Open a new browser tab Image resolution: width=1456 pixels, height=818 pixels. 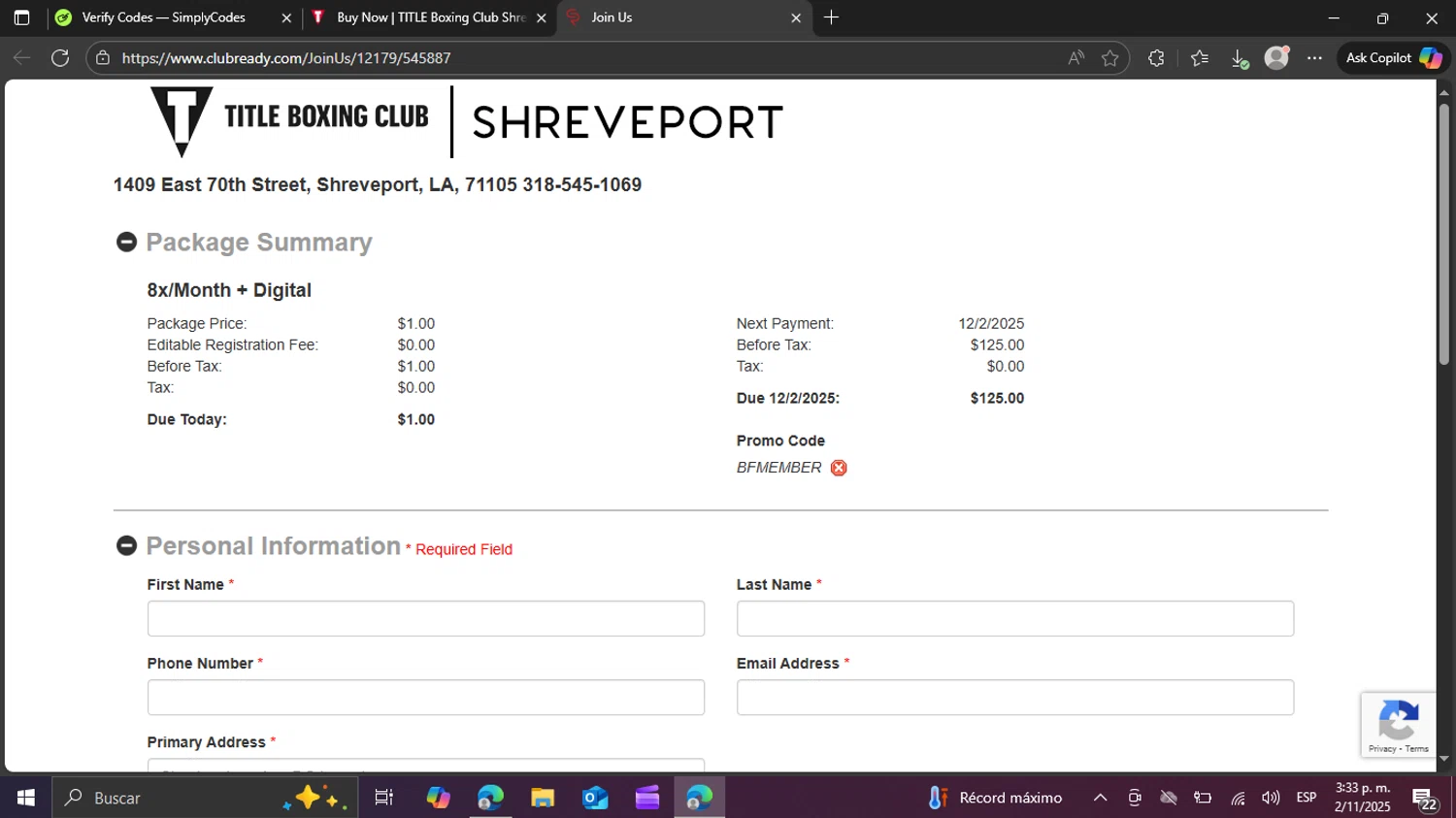pyautogui.click(x=831, y=17)
